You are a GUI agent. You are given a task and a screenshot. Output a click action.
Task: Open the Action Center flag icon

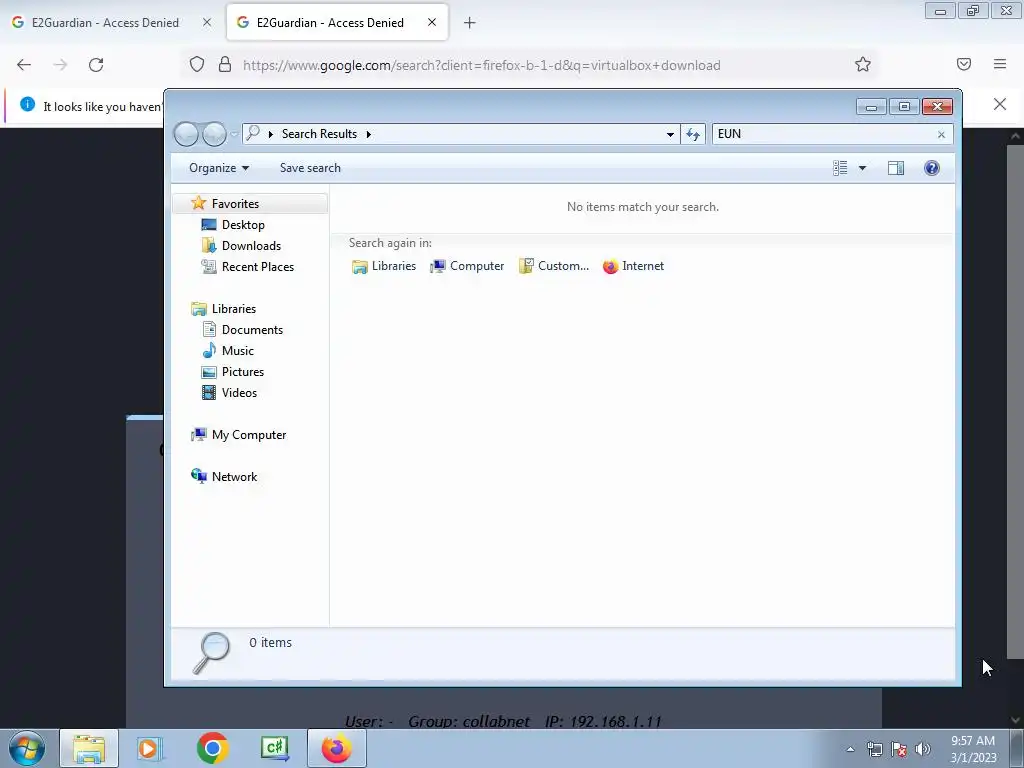(899, 749)
